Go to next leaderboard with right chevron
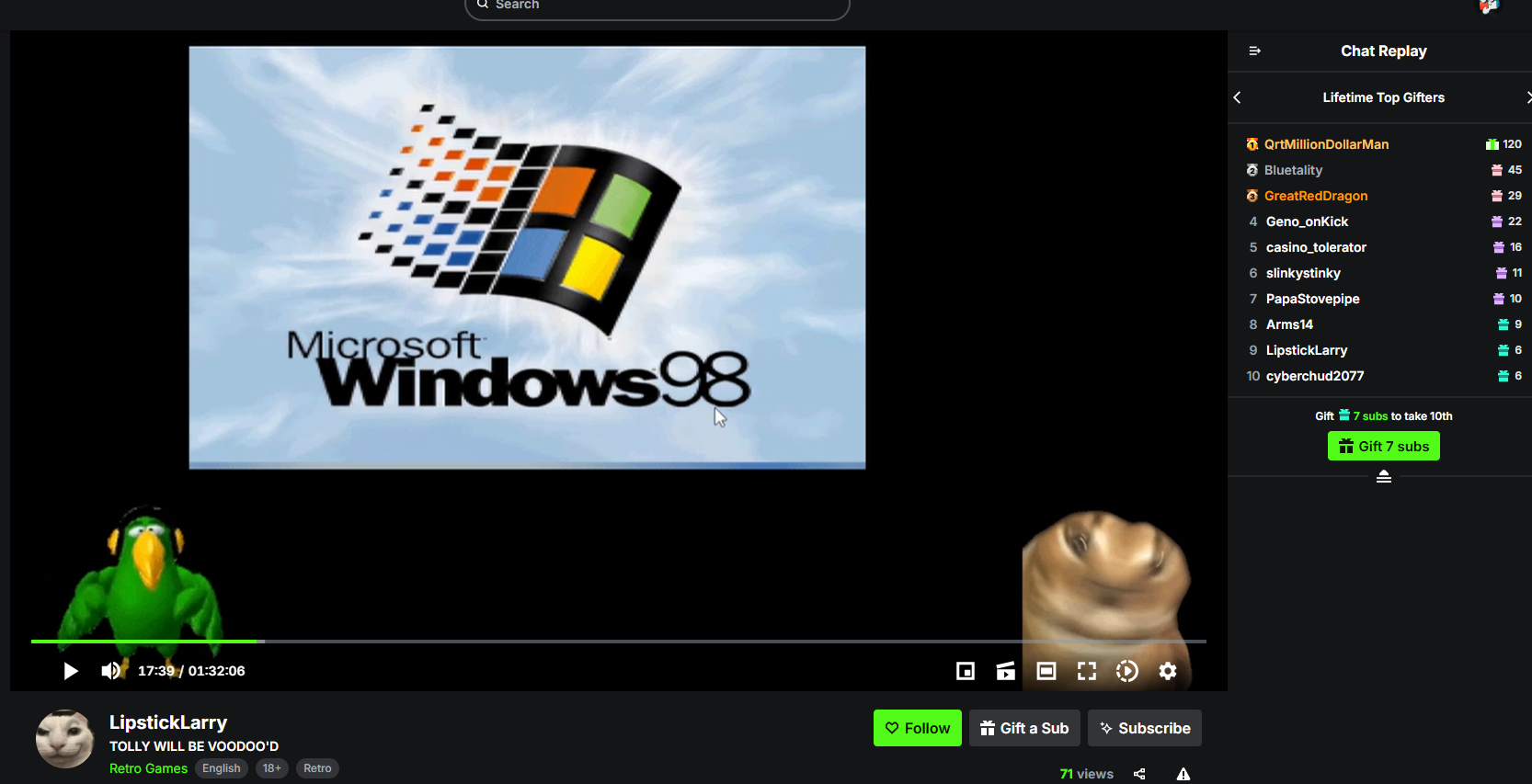The image size is (1532, 784). click(1527, 97)
